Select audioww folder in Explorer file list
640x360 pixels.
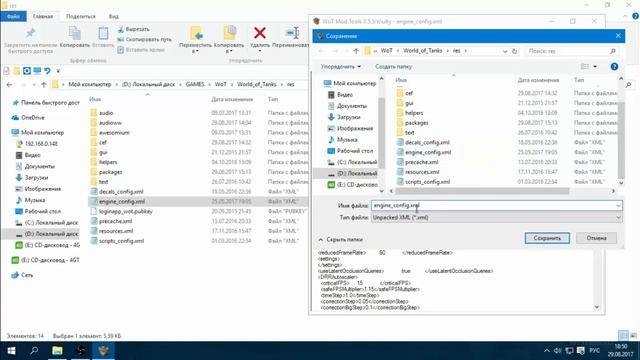click(x=110, y=122)
